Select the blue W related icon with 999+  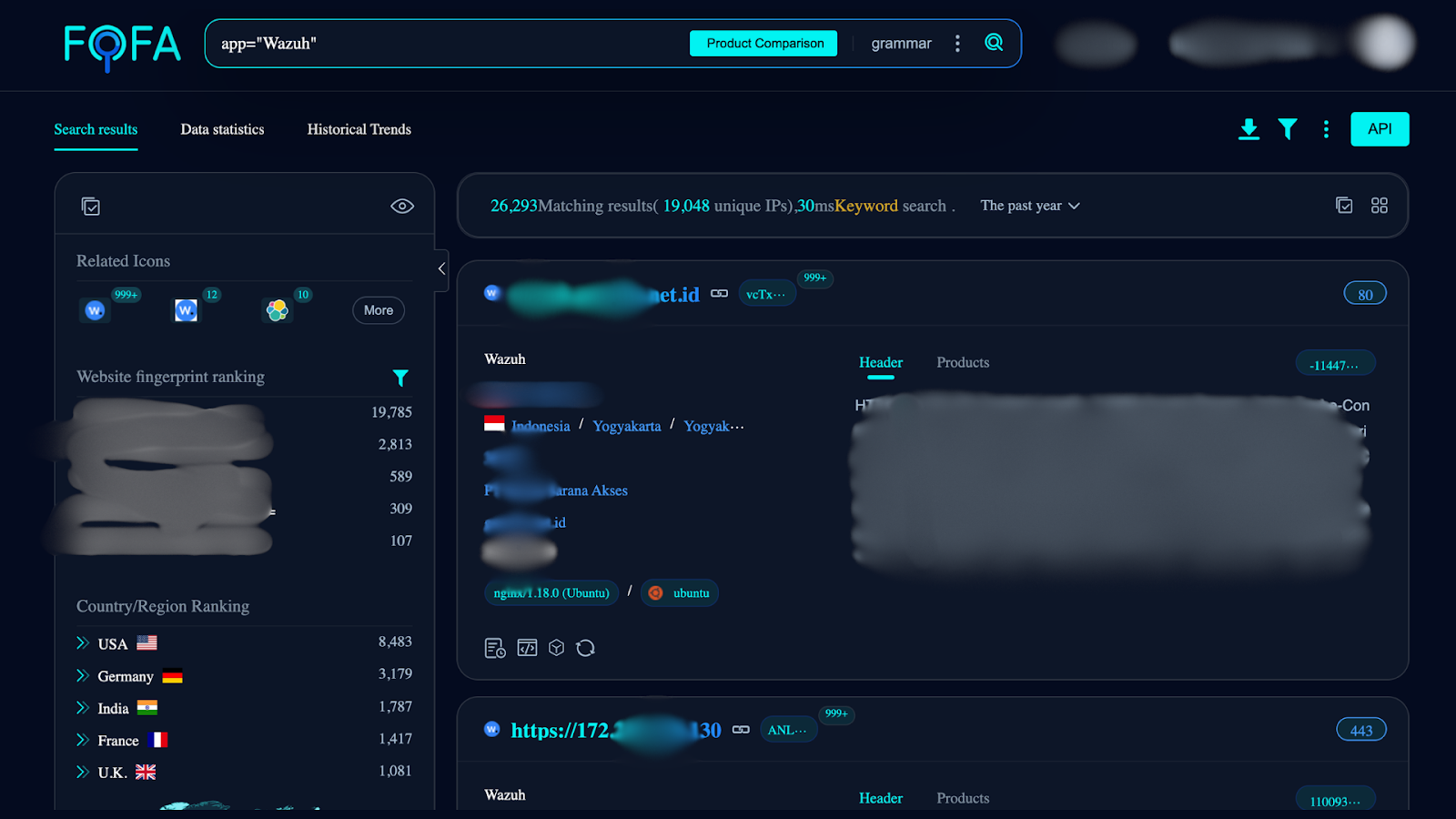point(95,310)
